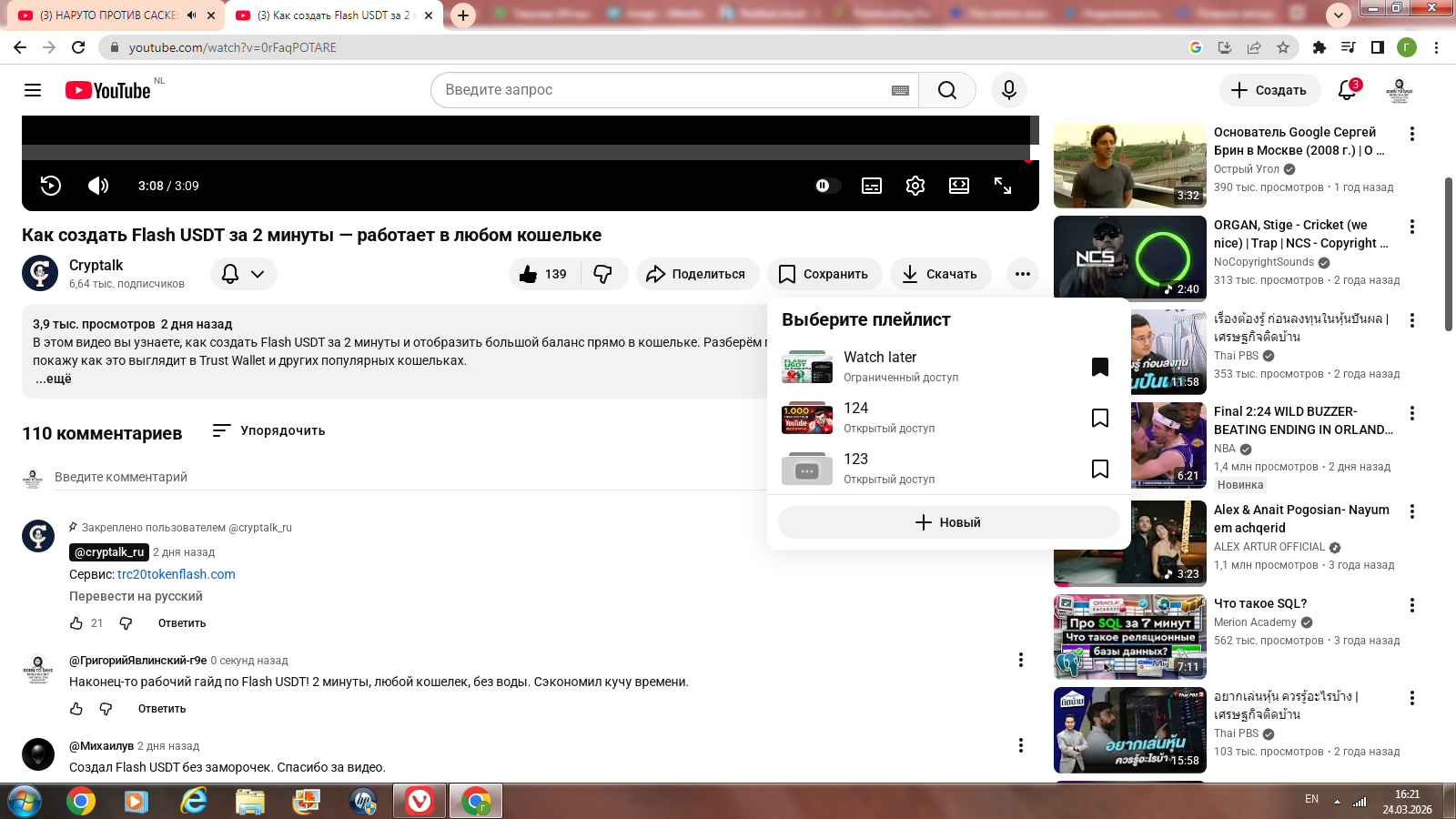
Task: Open Cryptalk channel avatar
Action: point(40,273)
